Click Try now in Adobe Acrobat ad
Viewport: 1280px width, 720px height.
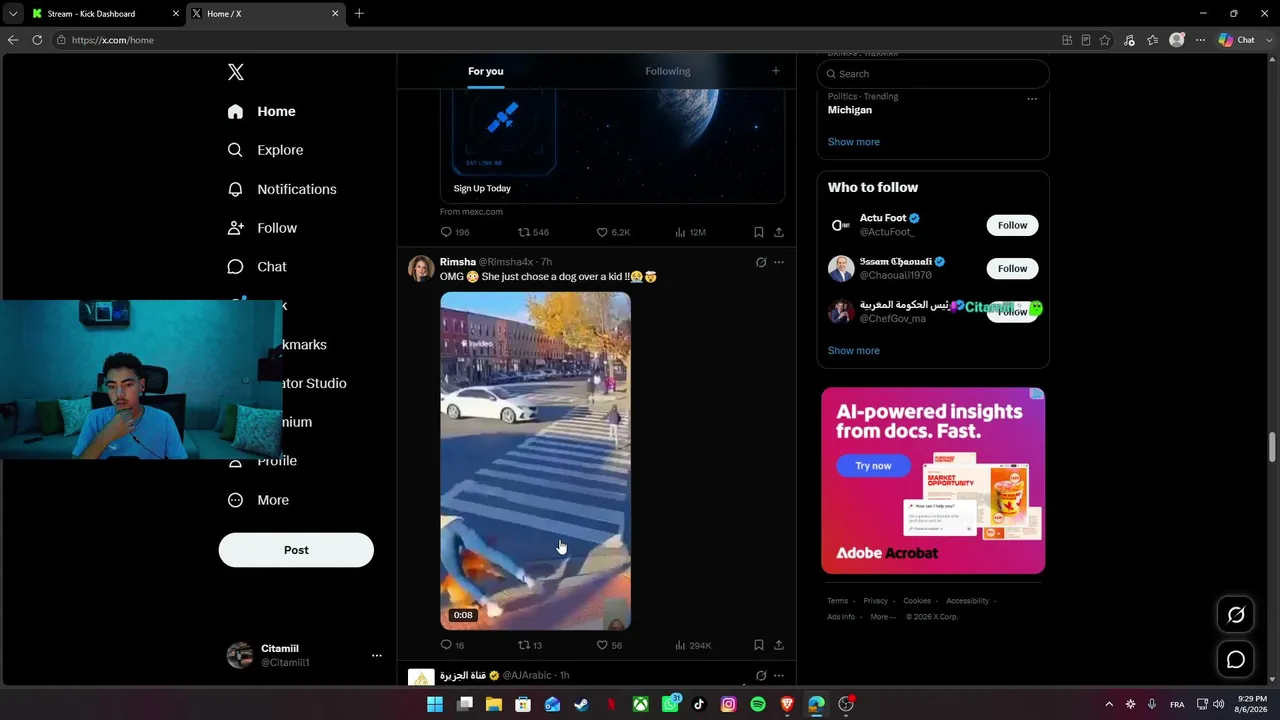pos(873,466)
